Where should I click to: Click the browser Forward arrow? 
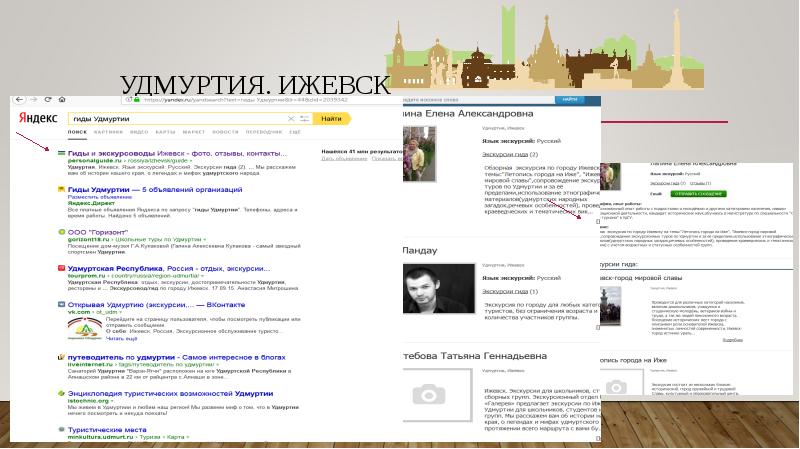tap(34, 99)
